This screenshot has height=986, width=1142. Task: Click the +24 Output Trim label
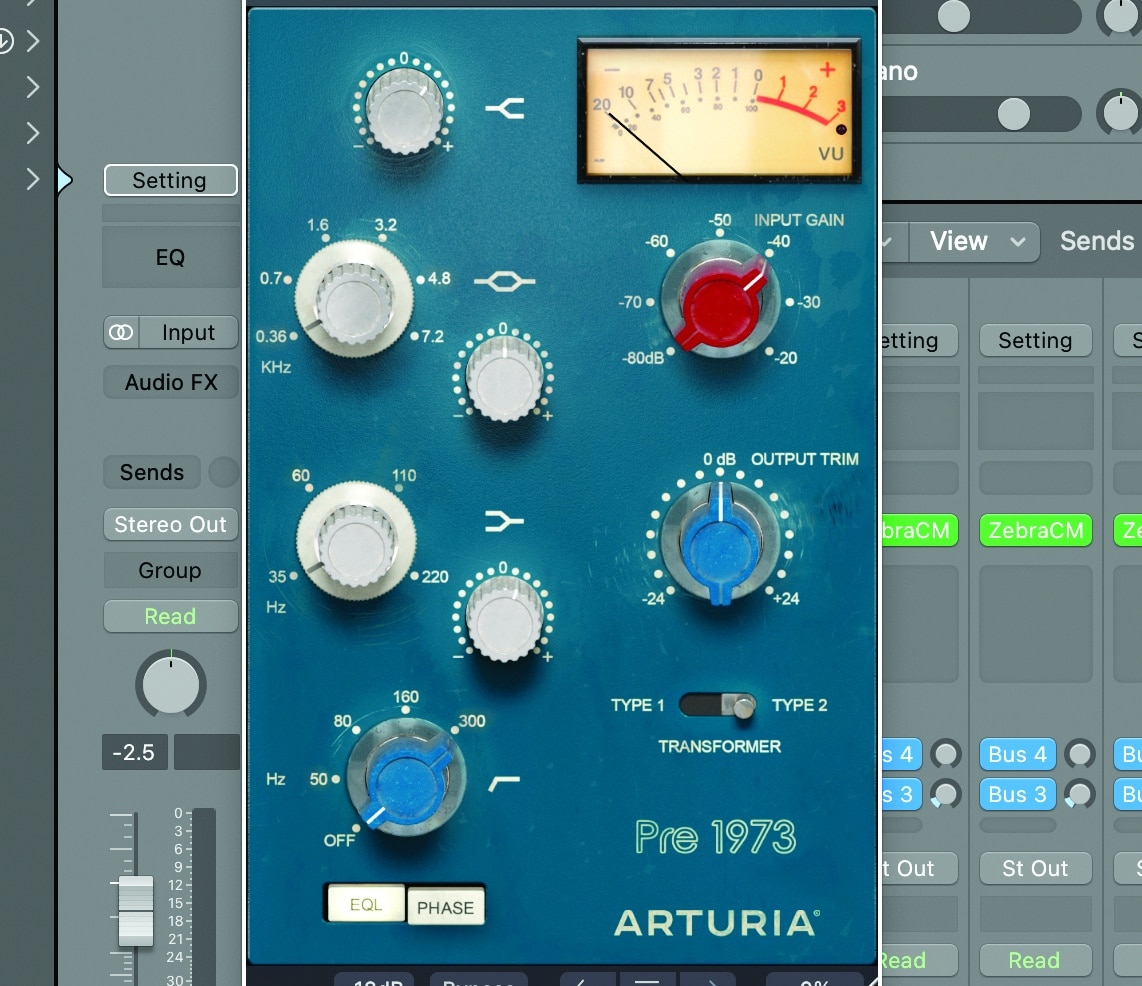(x=787, y=599)
